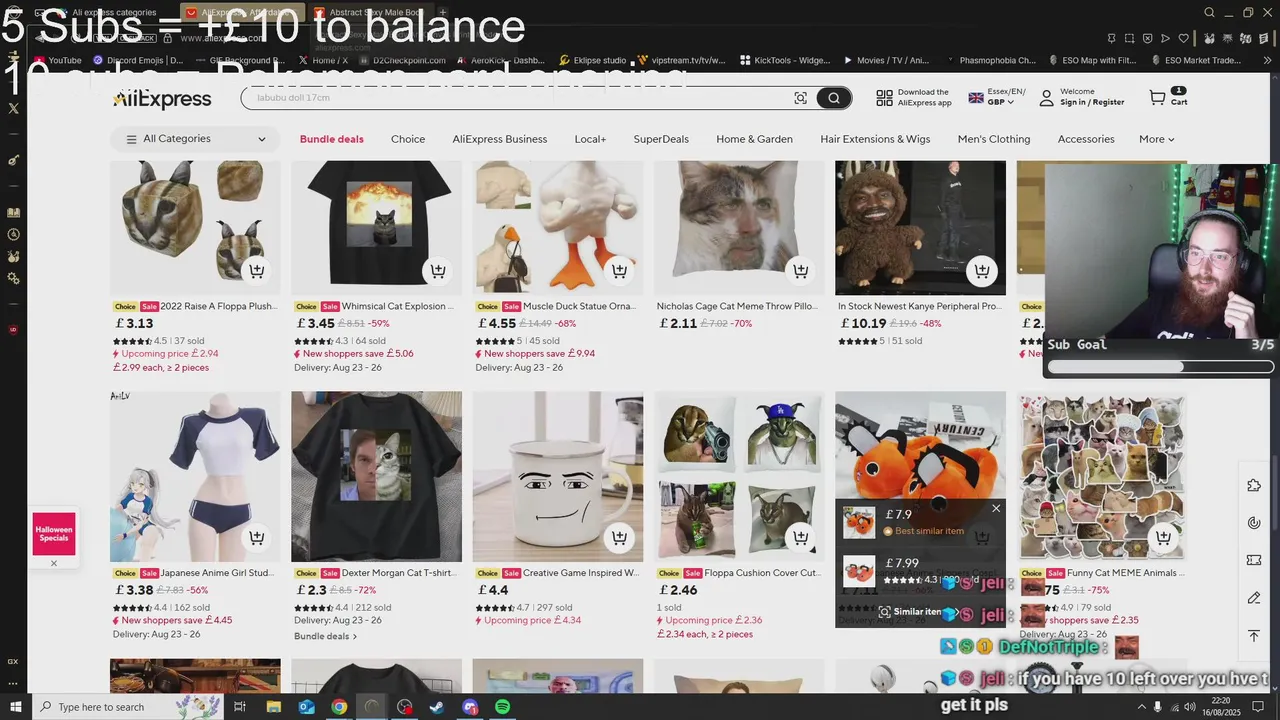Image resolution: width=1280 pixels, height=720 pixels.
Task: Click the Halloween Specials banner
Action: click(x=54, y=532)
